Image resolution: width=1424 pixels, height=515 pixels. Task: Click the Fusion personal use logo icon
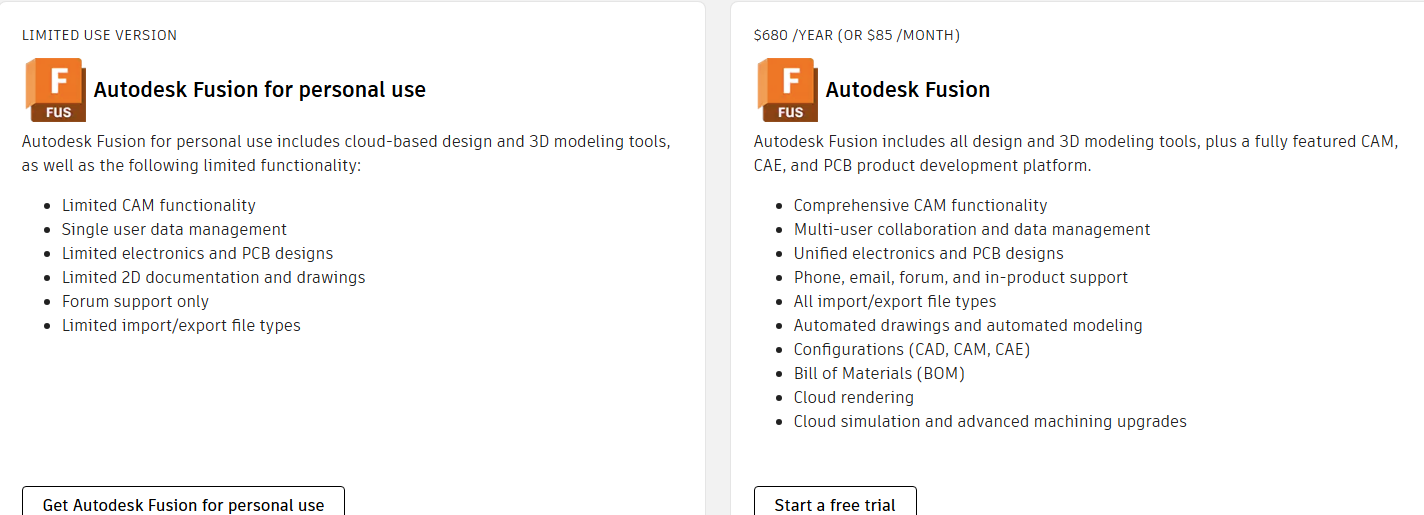pos(55,90)
